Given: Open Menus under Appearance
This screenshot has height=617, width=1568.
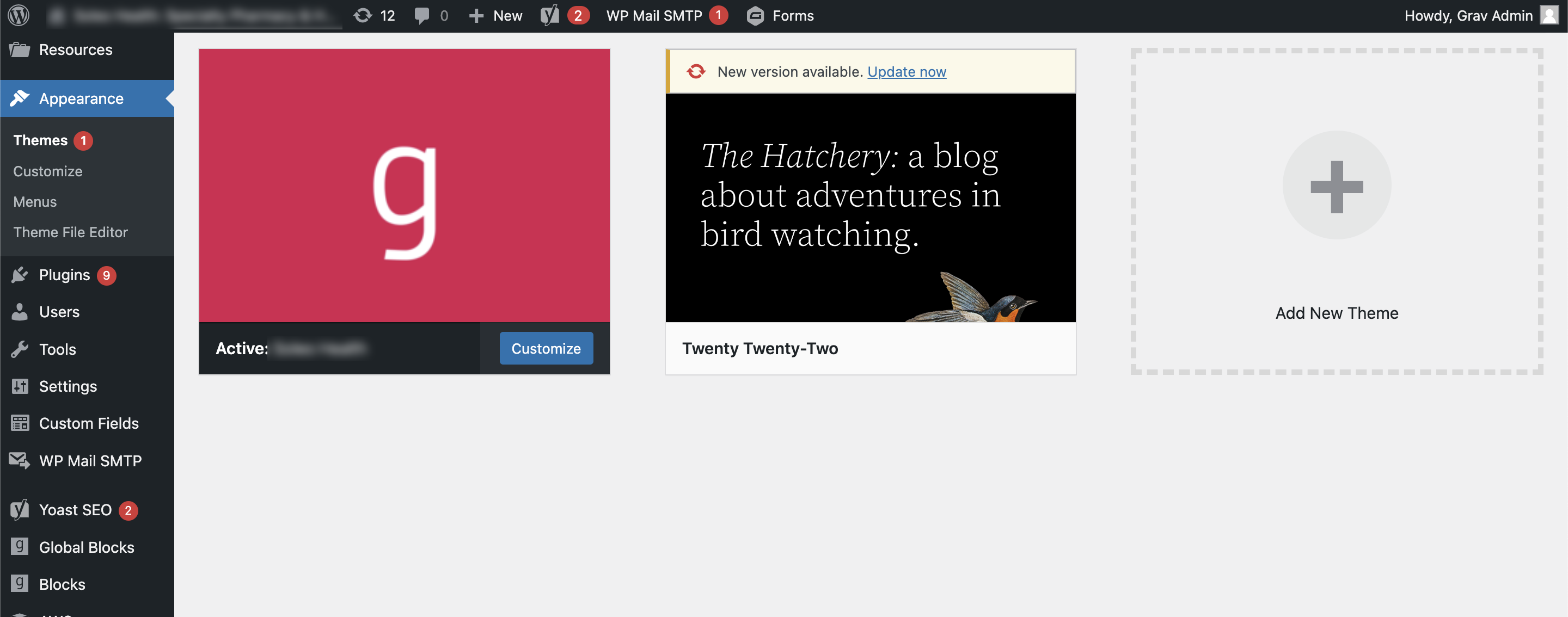Looking at the screenshot, I should [35, 202].
